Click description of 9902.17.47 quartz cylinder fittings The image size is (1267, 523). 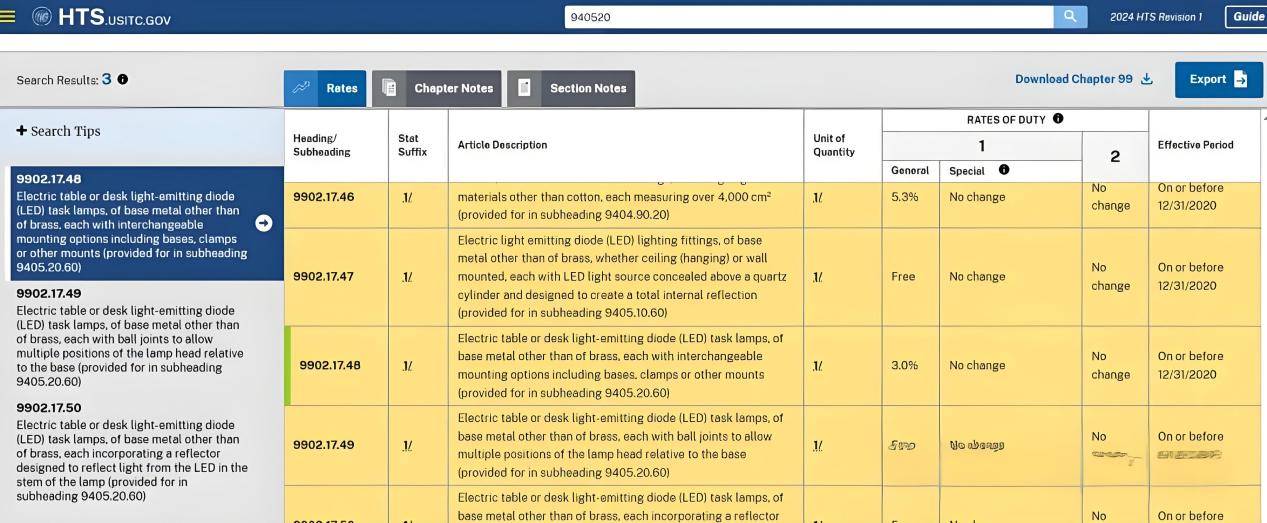(622, 277)
